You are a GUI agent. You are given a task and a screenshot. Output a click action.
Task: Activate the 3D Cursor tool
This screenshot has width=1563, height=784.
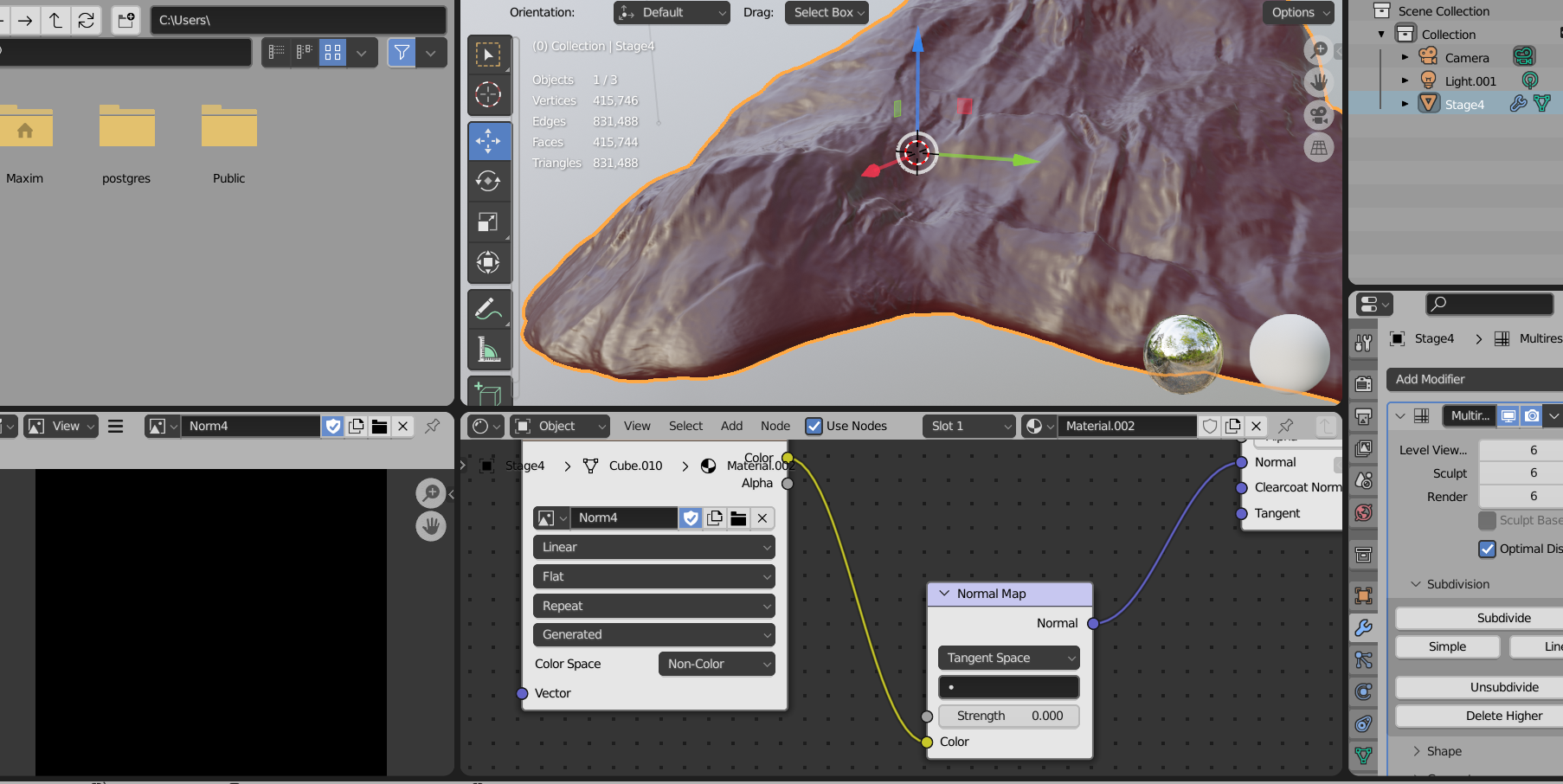tap(489, 94)
